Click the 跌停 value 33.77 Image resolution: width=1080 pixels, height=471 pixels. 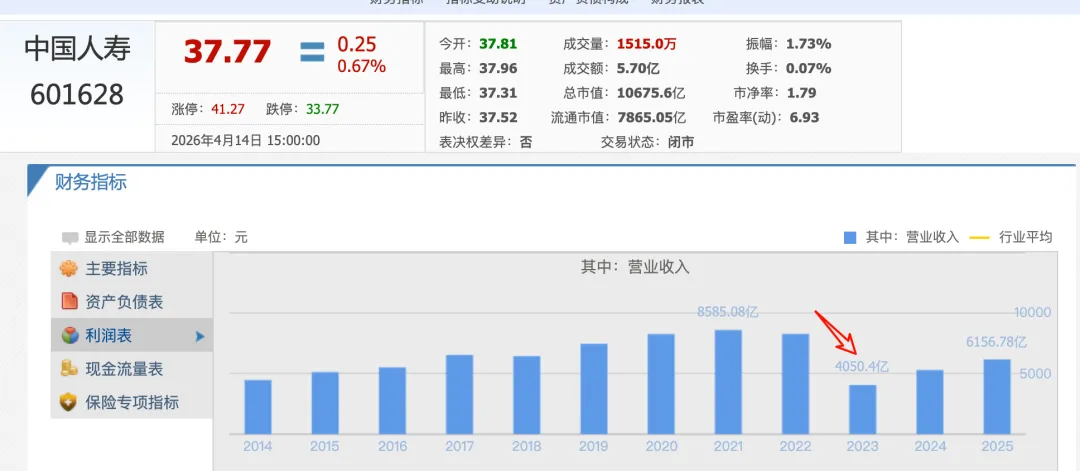tap(322, 109)
